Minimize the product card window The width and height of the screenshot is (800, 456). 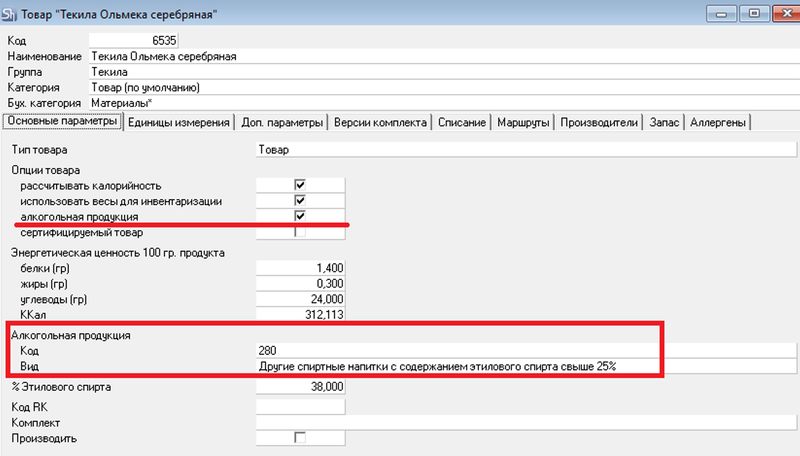721,14
